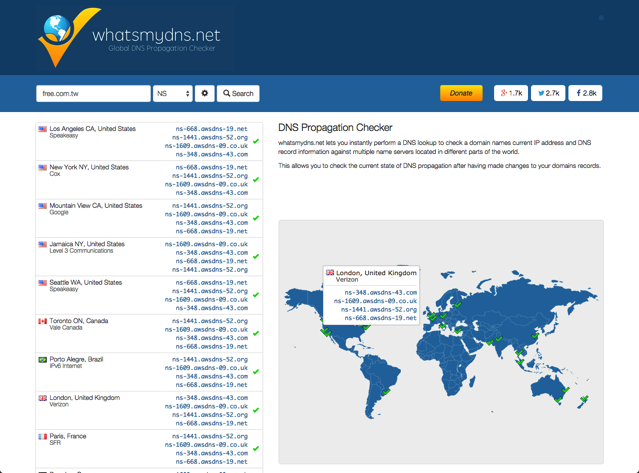Click green checkmark for Toronto row
The height and width of the screenshot is (473, 639).
point(256,333)
